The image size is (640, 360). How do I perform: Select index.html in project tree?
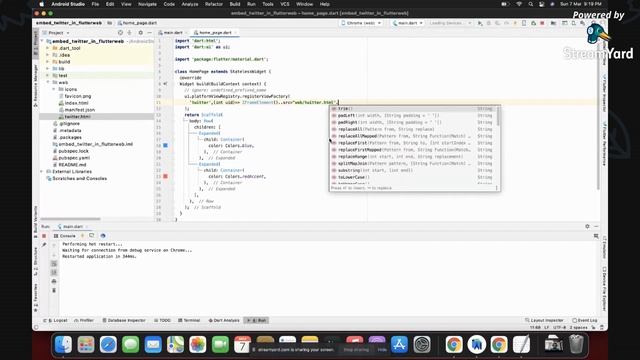click(x=76, y=103)
